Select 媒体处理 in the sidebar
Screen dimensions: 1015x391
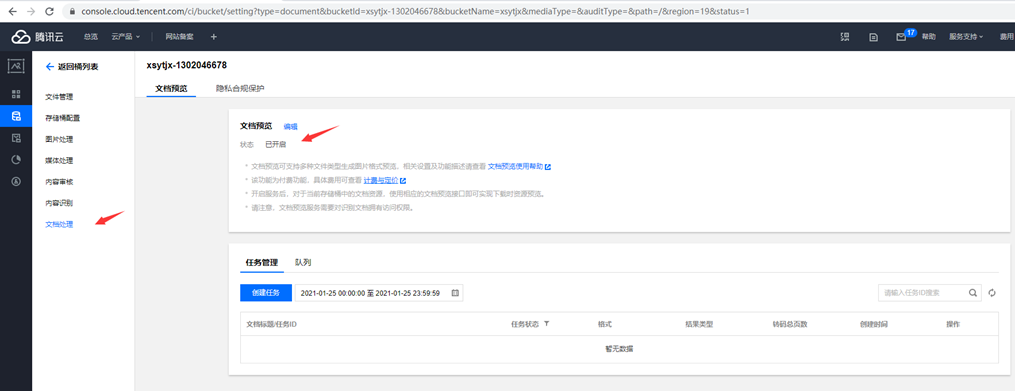tap(59, 161)
